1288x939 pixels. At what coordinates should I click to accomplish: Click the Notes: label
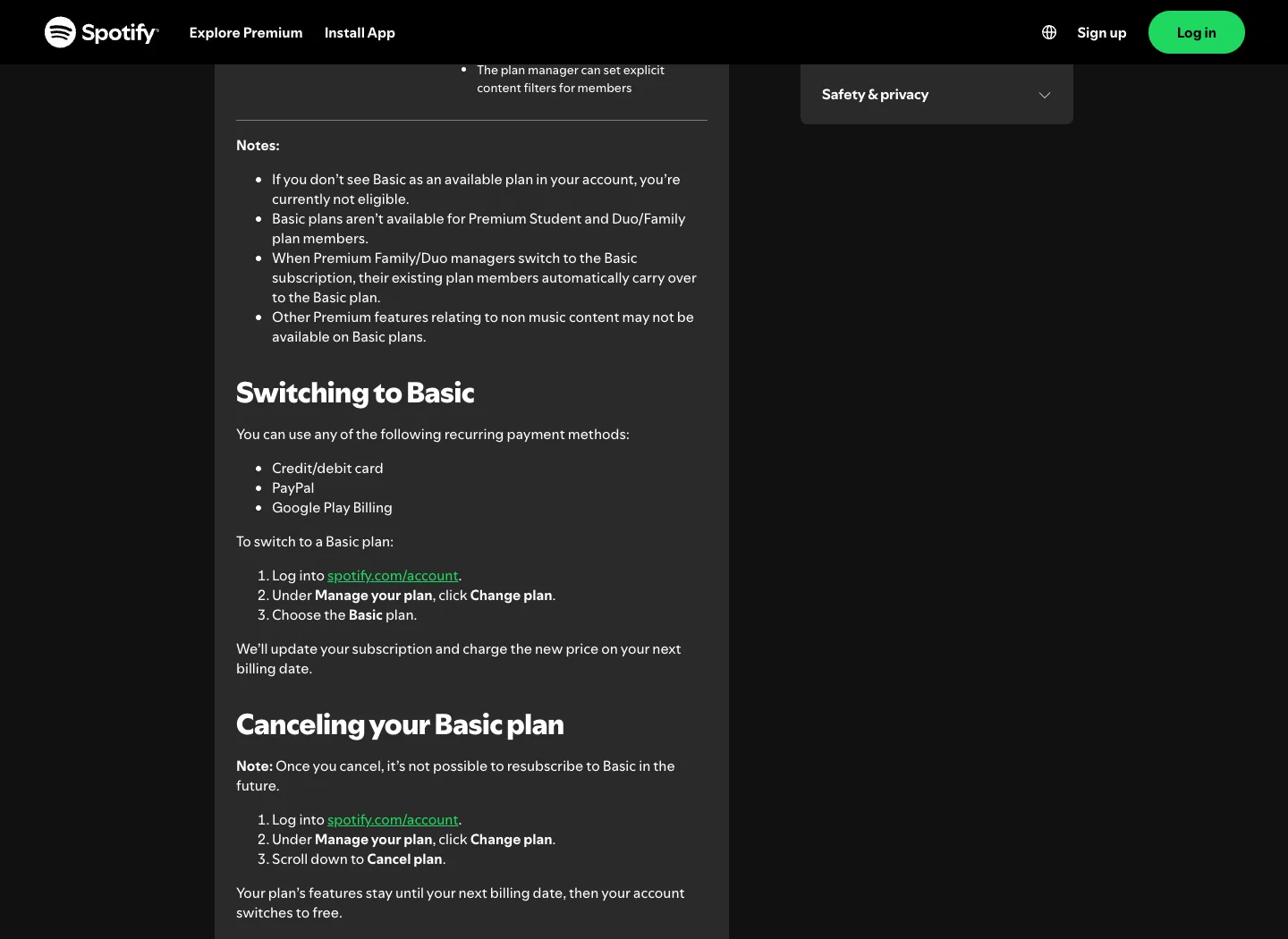click(x=258, y=146)
